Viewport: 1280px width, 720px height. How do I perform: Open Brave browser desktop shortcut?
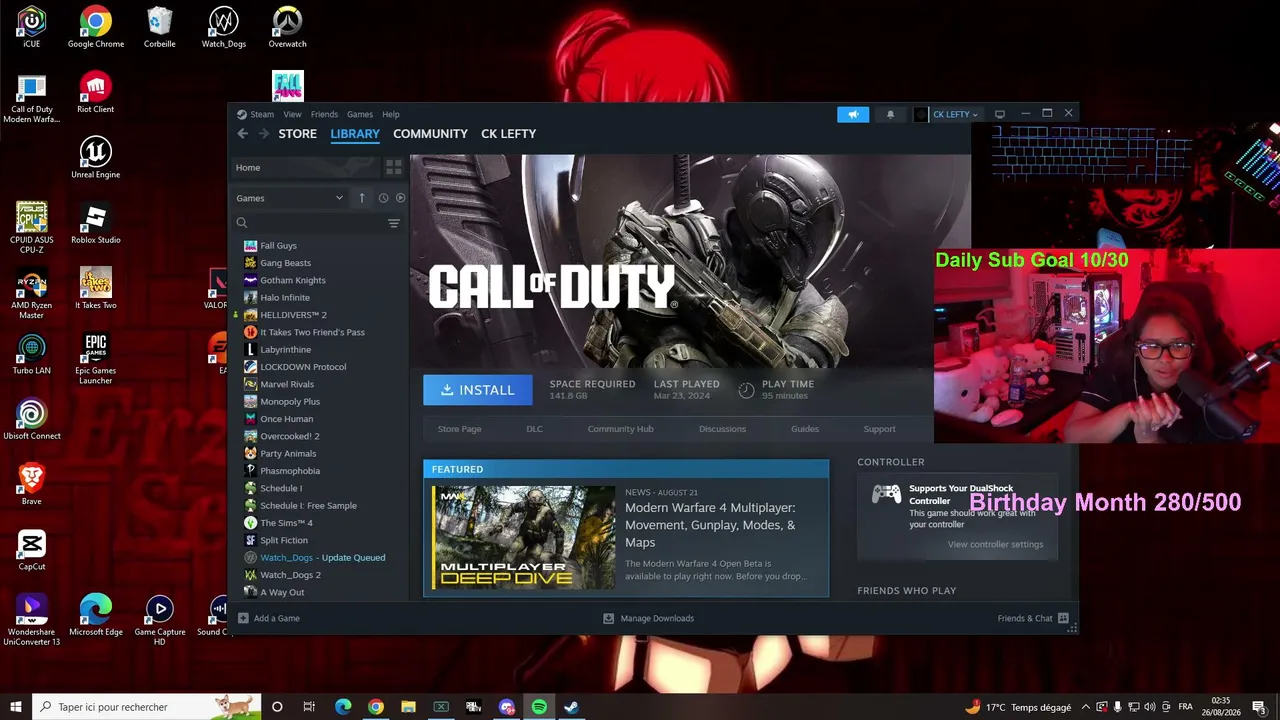tap(32, 484)
